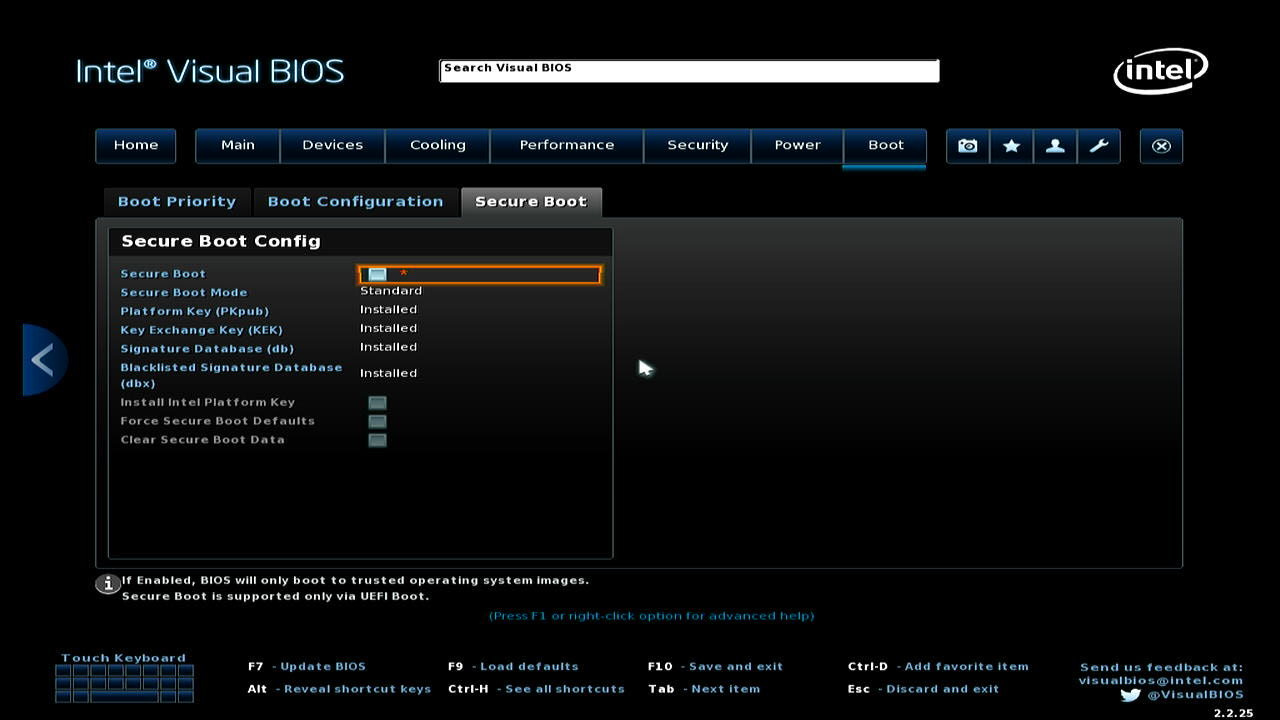This screenshot has height=720, width=1280.
Task: Open the favorites star icon
Action: [1011, 146]
